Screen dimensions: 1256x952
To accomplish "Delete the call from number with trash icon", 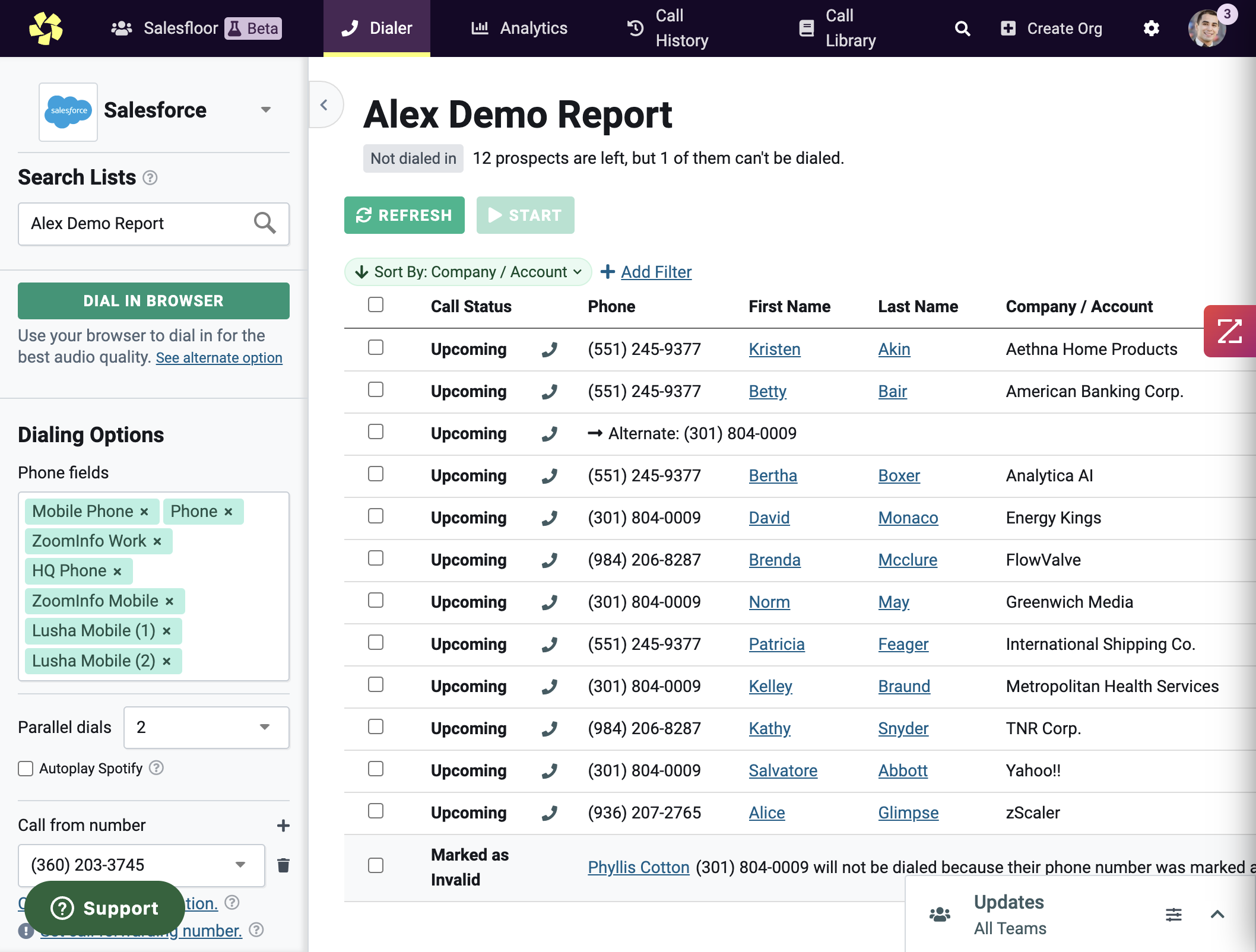I will point(283,865).
